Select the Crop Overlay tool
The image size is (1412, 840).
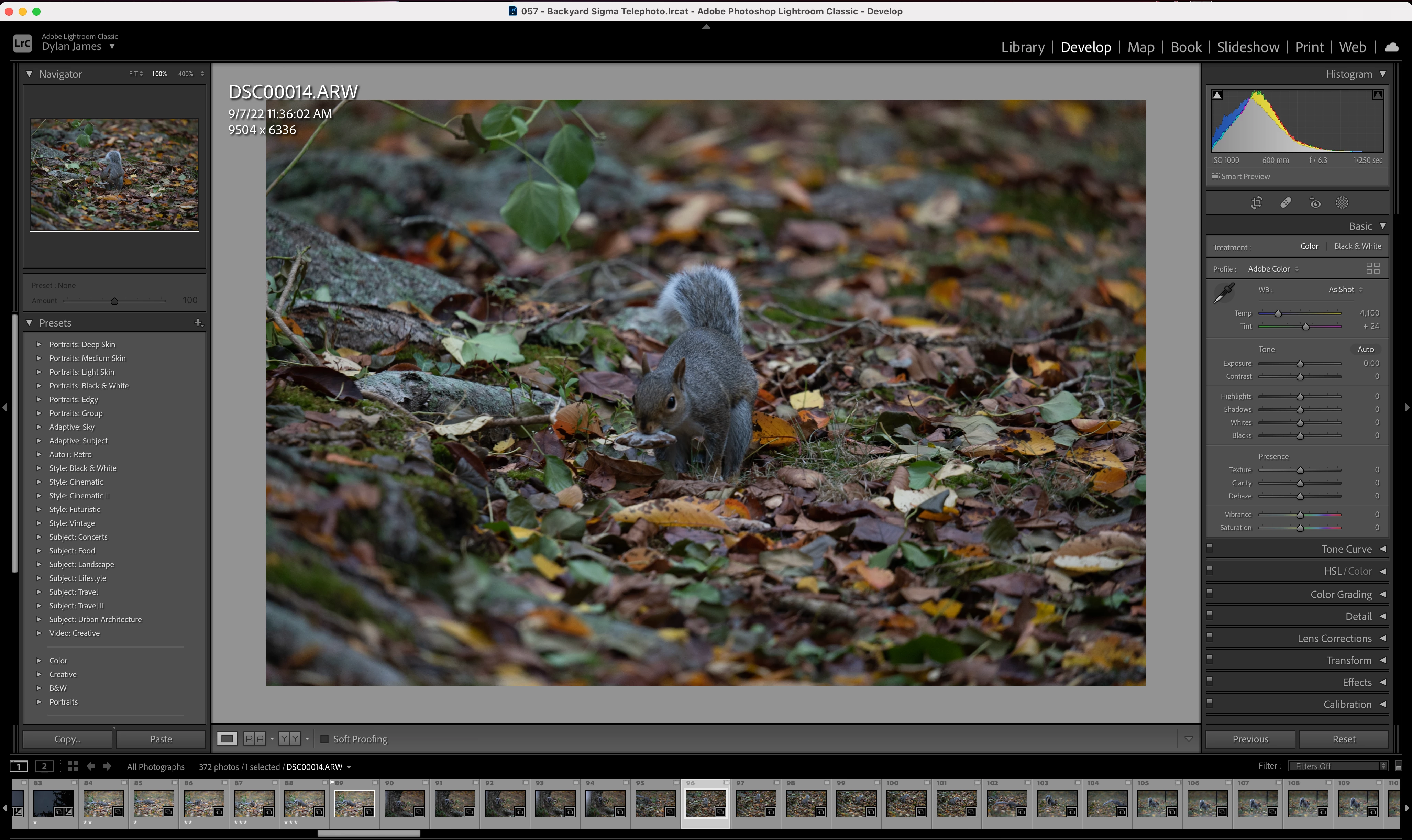(x=1256, y=203)
